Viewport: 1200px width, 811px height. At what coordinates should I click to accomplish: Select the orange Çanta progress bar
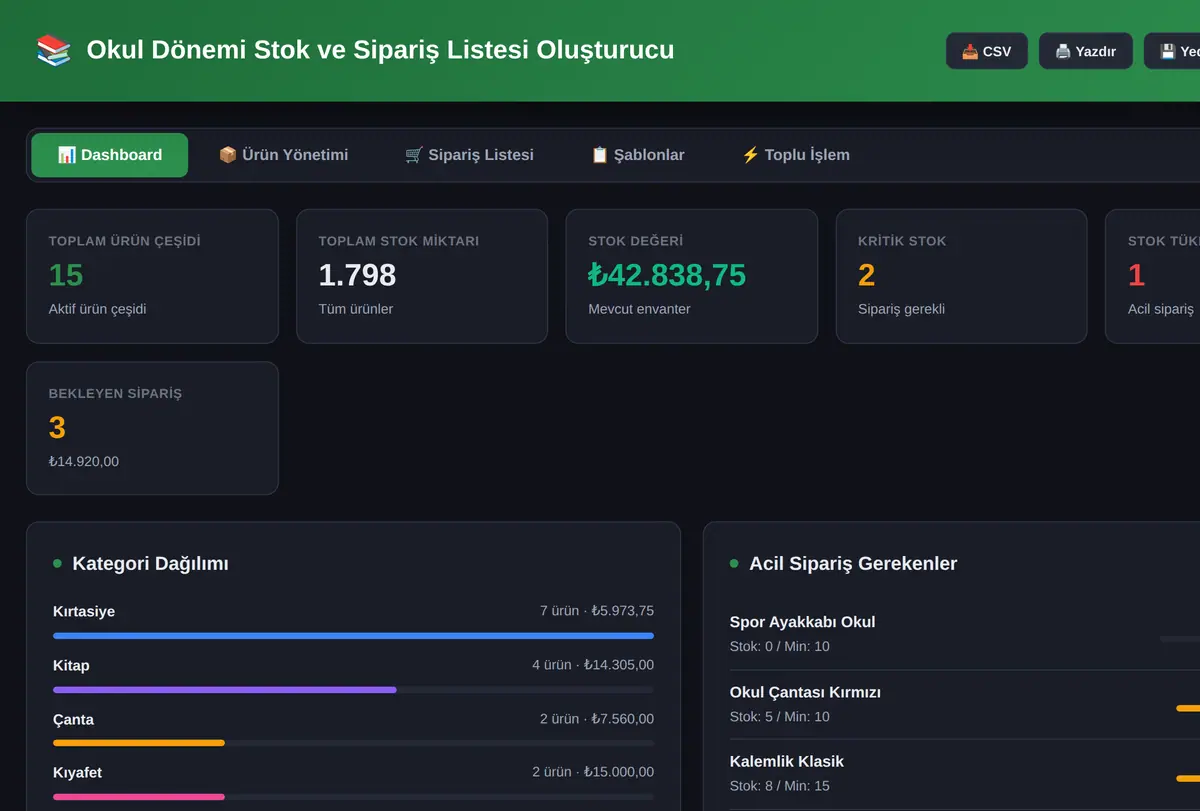point(139,743)
